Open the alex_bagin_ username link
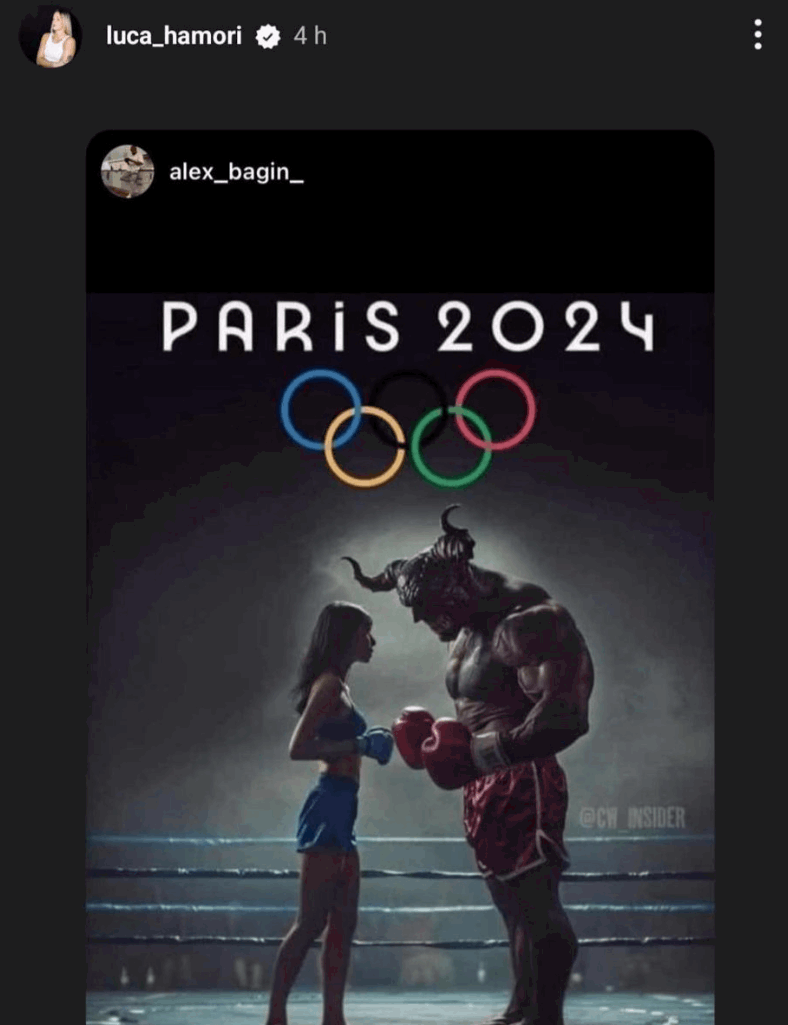This screenshot has height=1025, width=788. click(236, 172)
